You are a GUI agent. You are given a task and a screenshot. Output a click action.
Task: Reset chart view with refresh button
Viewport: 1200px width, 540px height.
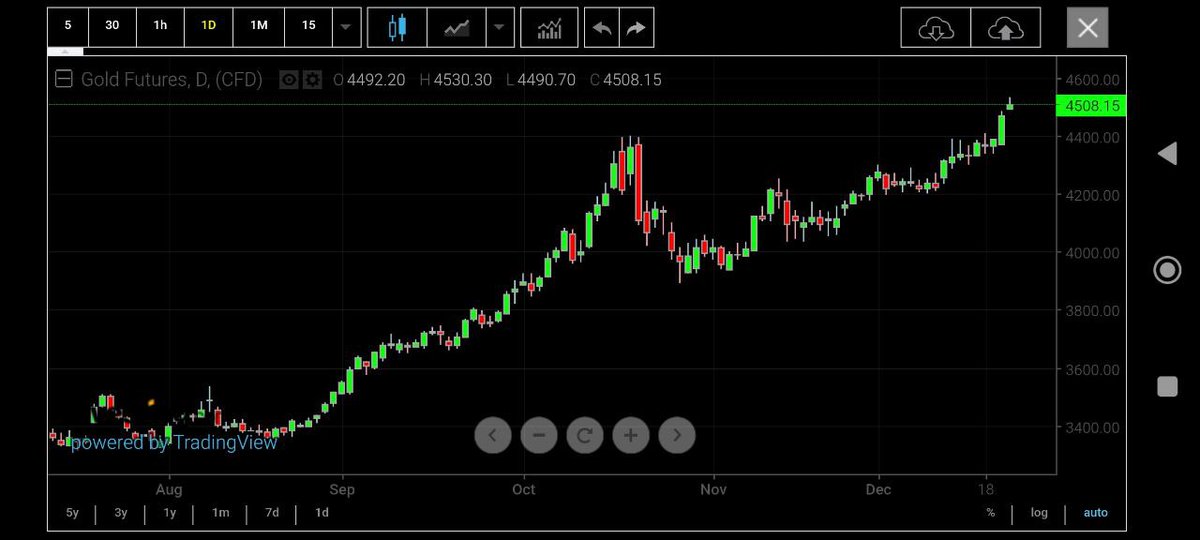(585, 434)
